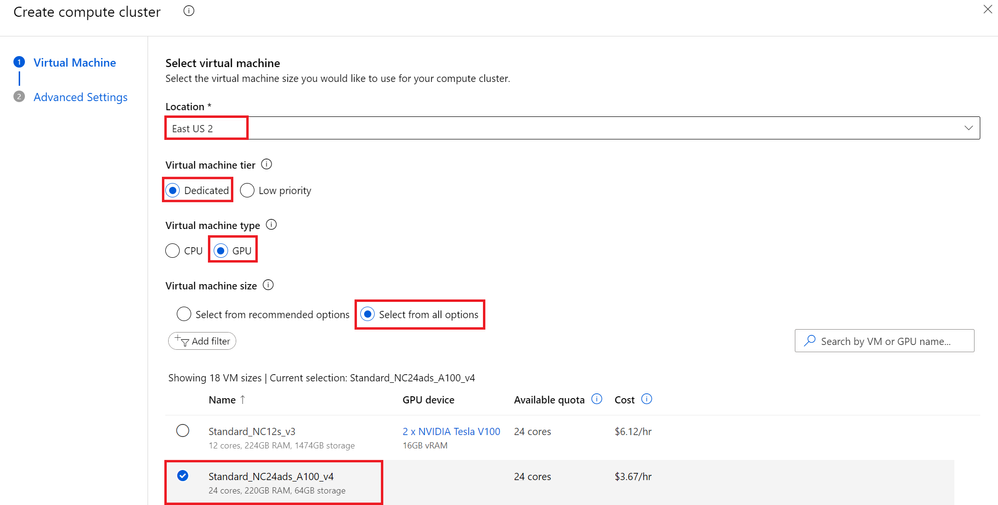Close the Create compute cluster panel
Viewport: 998px width, 505px height.
(987, 10)
